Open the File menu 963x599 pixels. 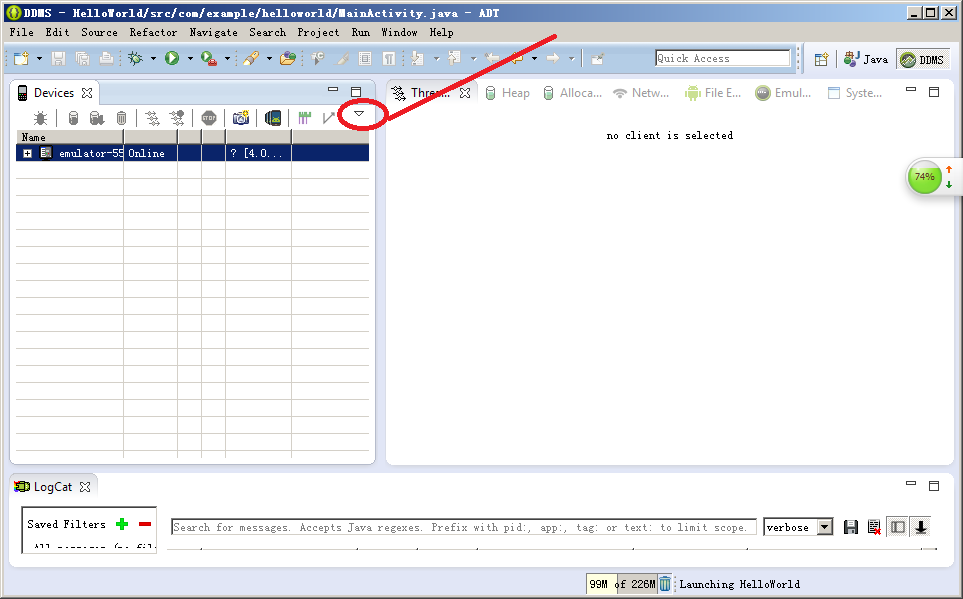pos(21,32)
